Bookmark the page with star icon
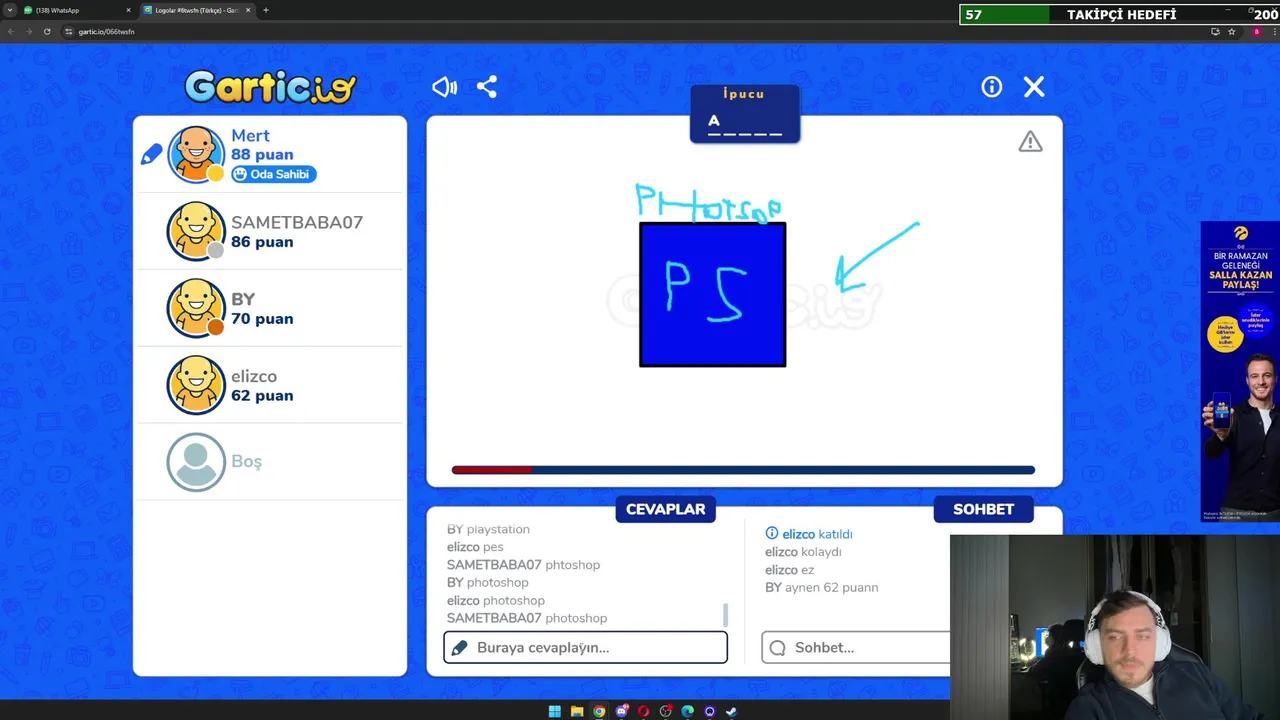 [x=1232, y=31]
